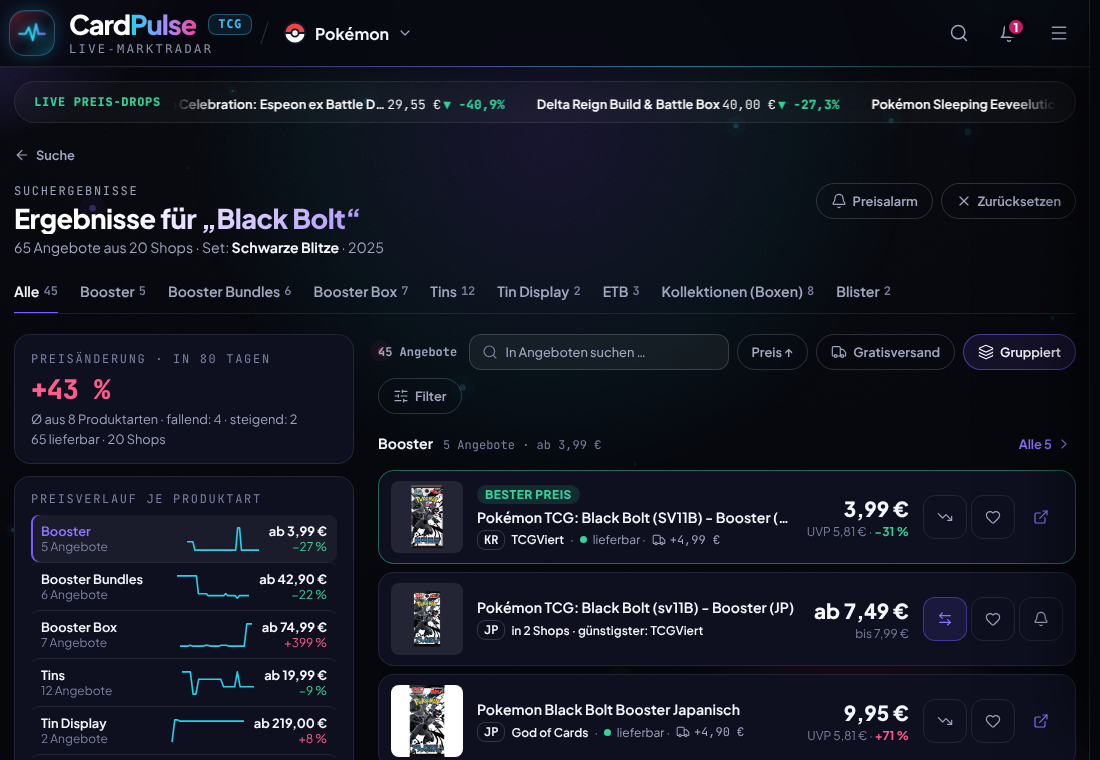
Task: Favorite the God of Cards offer
Action: point(993,721)
